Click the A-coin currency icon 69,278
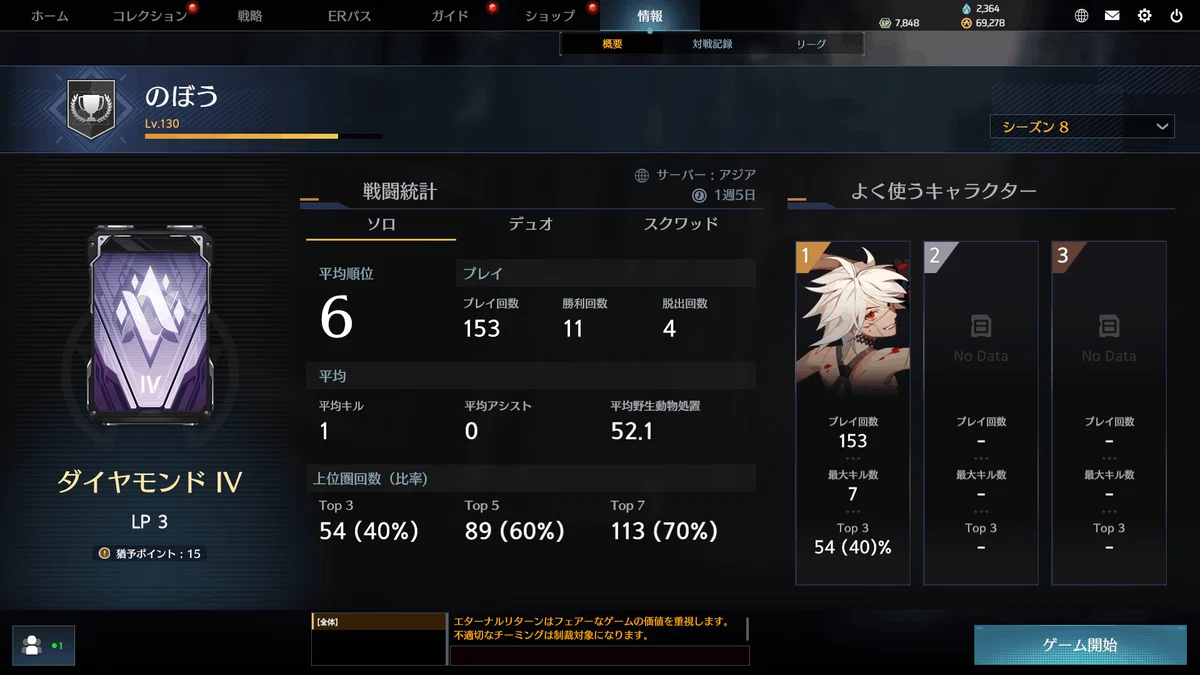 point(966,23)
